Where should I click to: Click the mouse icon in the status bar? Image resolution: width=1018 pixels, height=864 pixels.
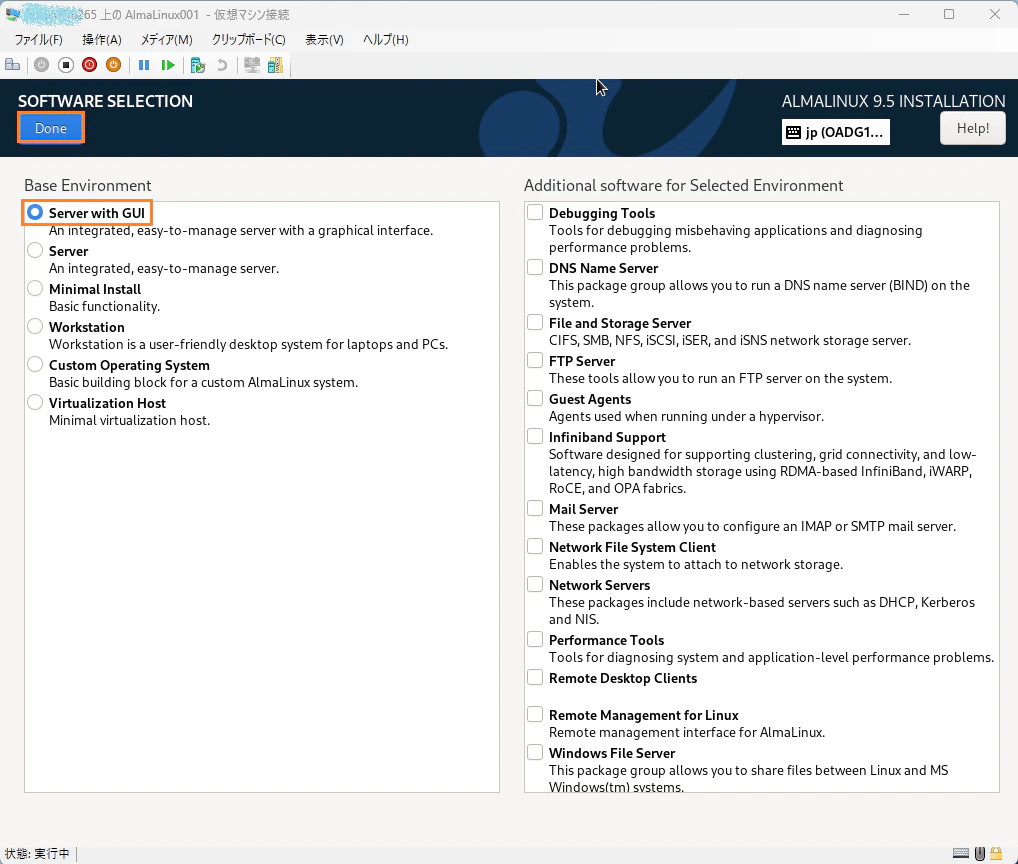(980, 853)
